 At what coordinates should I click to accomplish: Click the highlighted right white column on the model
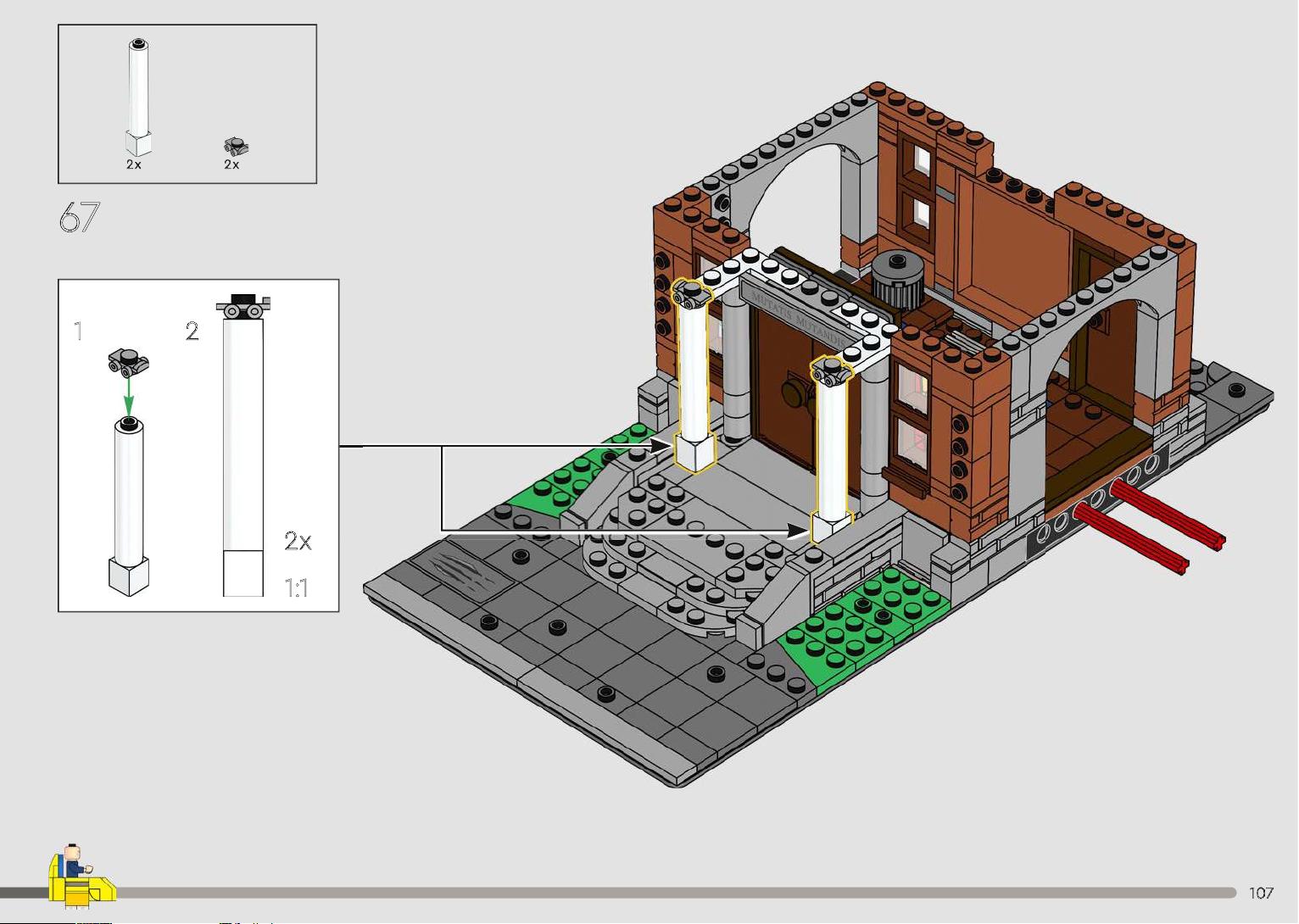coord(832,449)
